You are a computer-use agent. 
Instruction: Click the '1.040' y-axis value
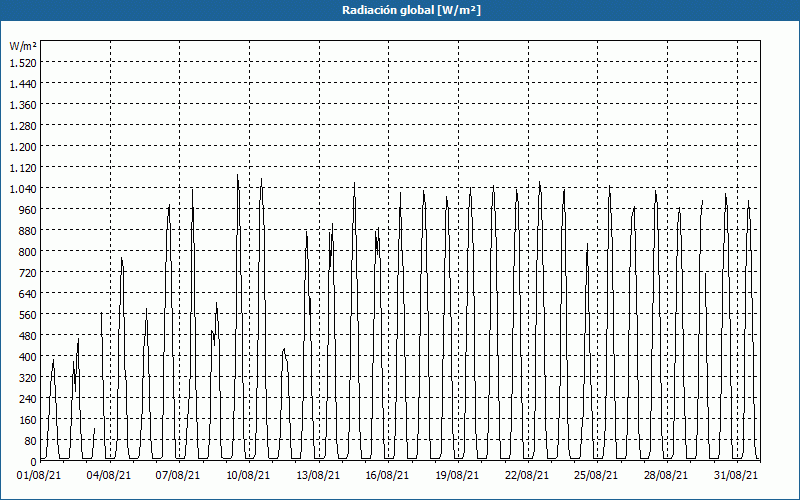23,189
